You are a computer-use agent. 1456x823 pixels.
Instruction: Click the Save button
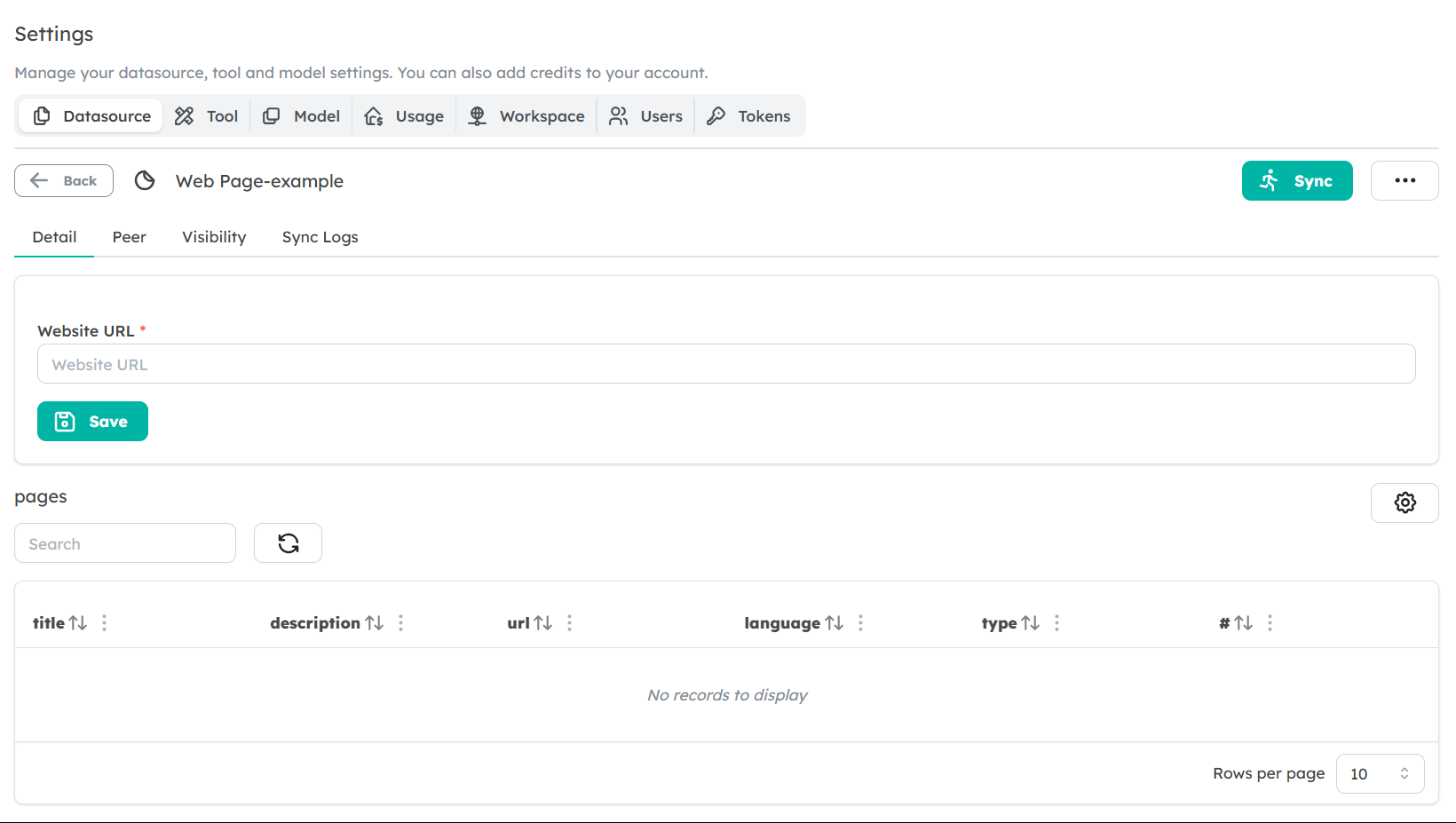point(92,422)
